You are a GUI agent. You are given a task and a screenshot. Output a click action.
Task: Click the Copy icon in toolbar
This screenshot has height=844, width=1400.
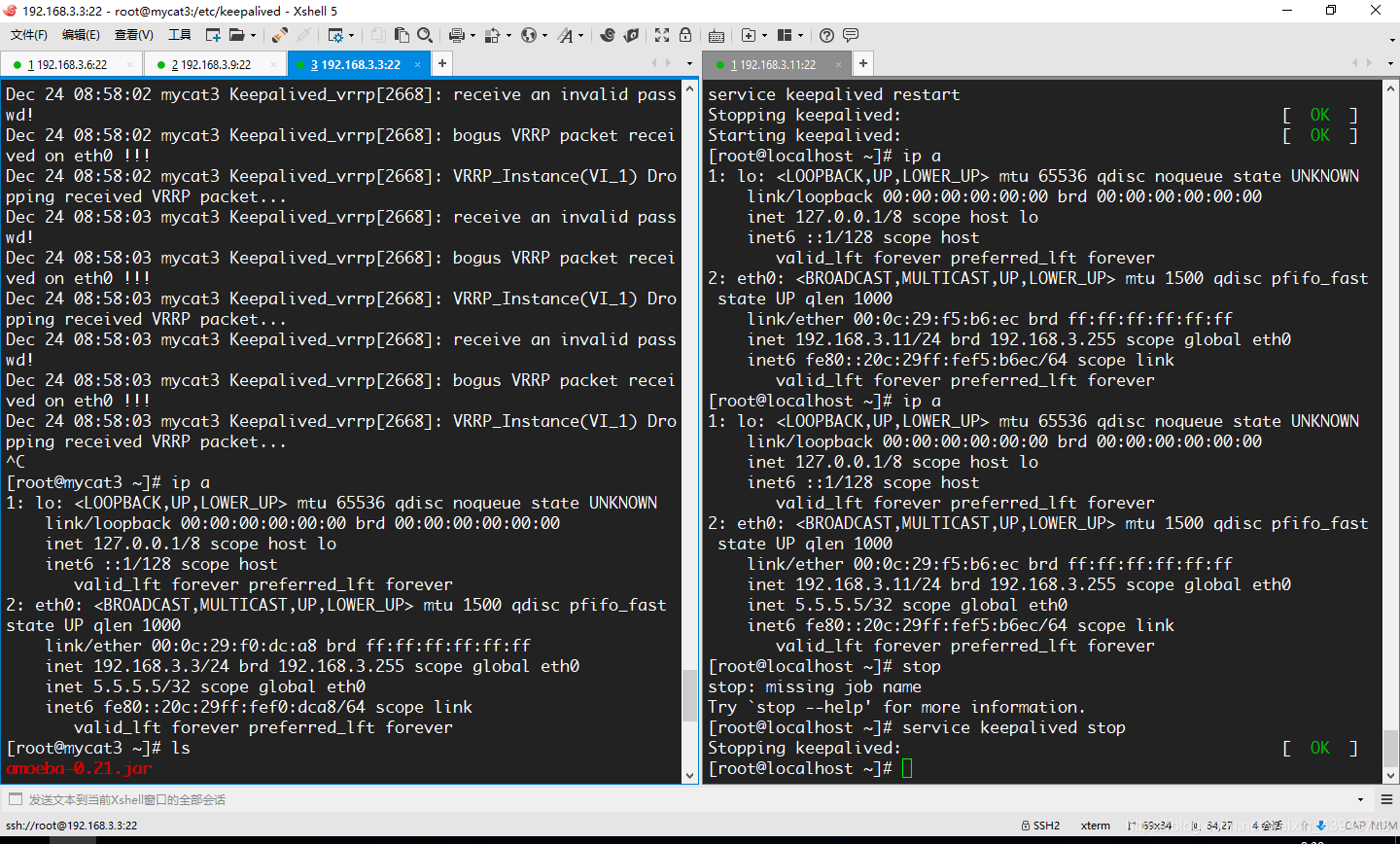(378, 35)
